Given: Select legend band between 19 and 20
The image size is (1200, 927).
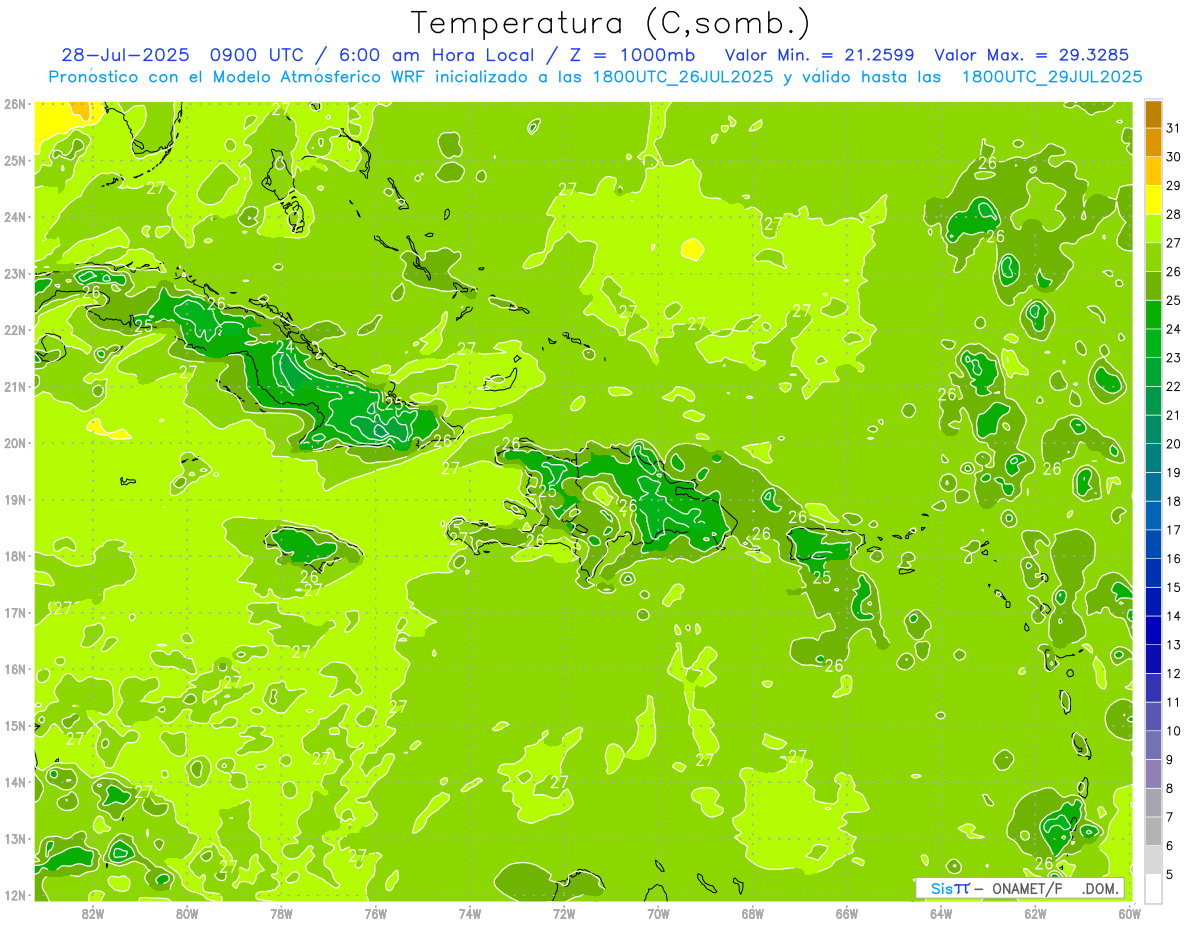Looking at the screenshot, I should click(1153, 458).
